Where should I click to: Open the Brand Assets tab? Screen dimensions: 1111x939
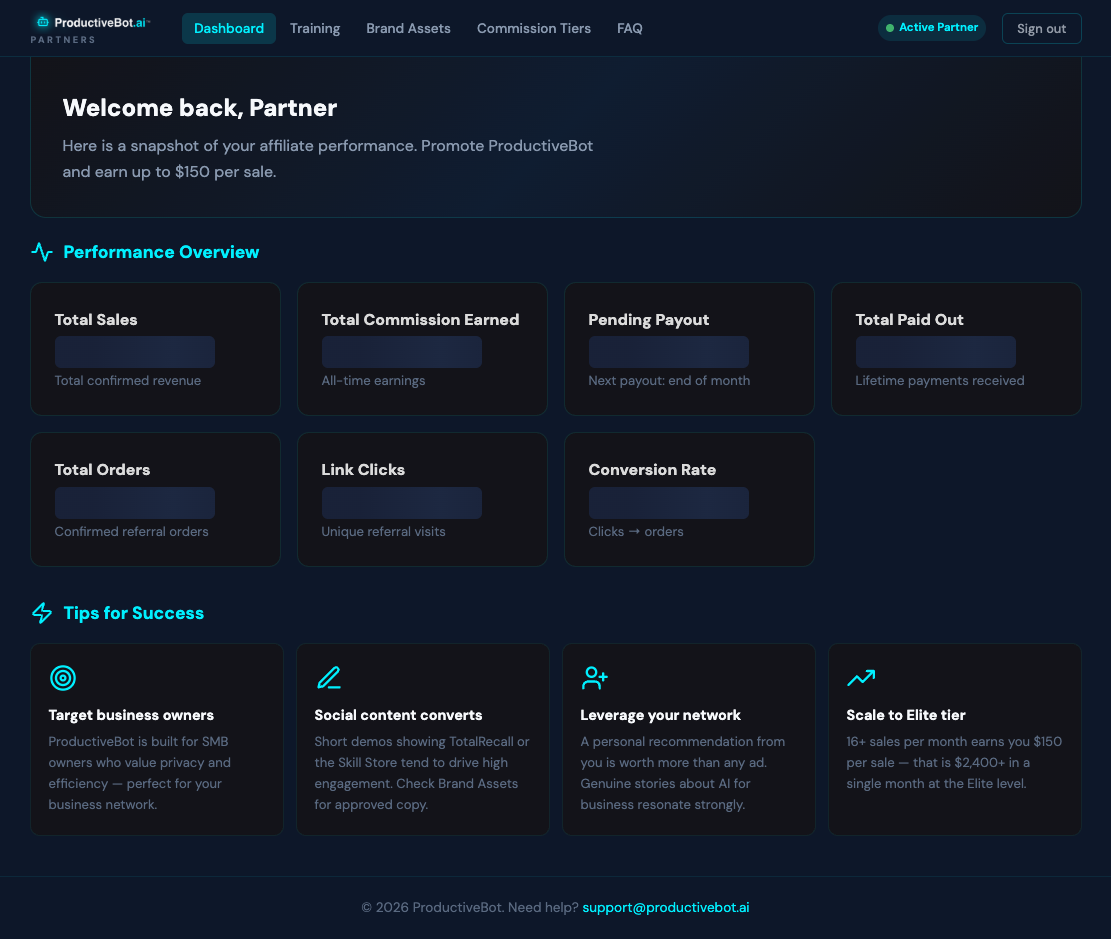(x=408, y=28)
